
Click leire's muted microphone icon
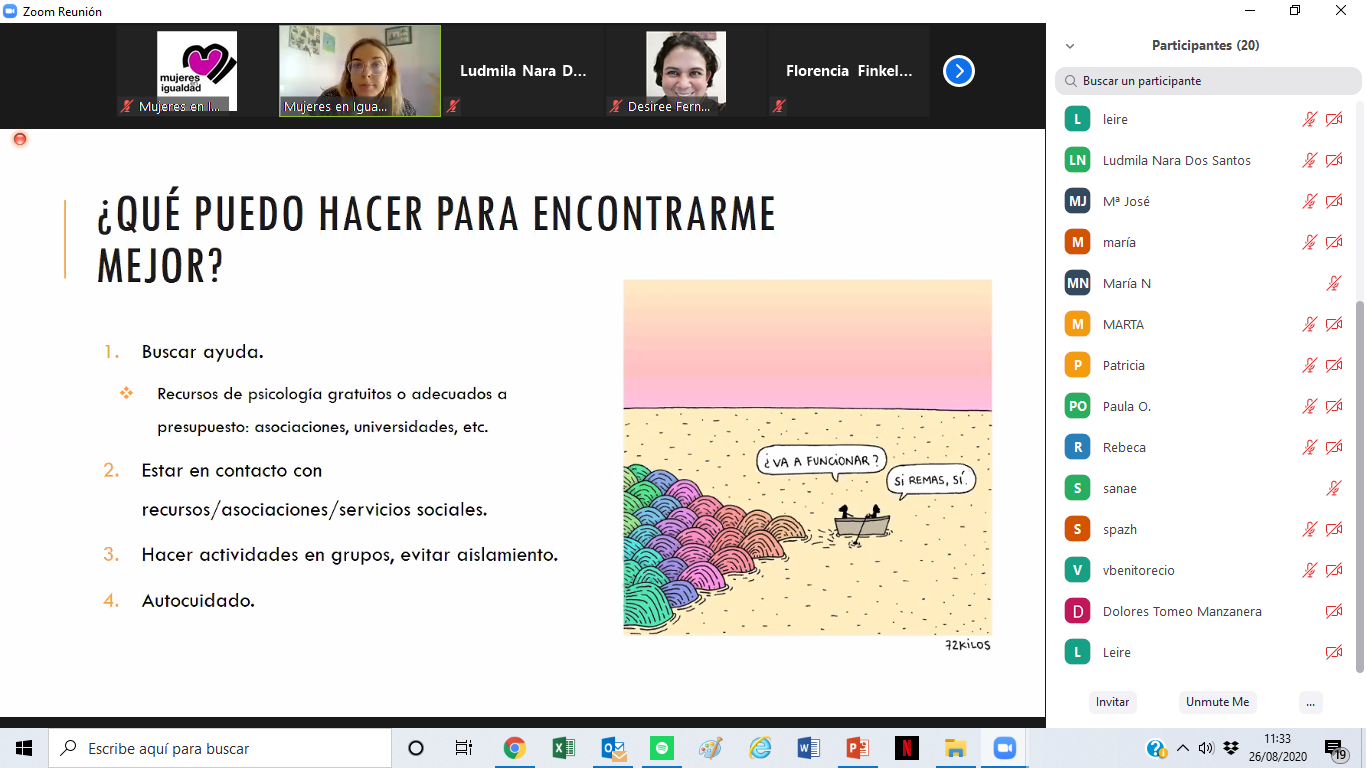1309,119
